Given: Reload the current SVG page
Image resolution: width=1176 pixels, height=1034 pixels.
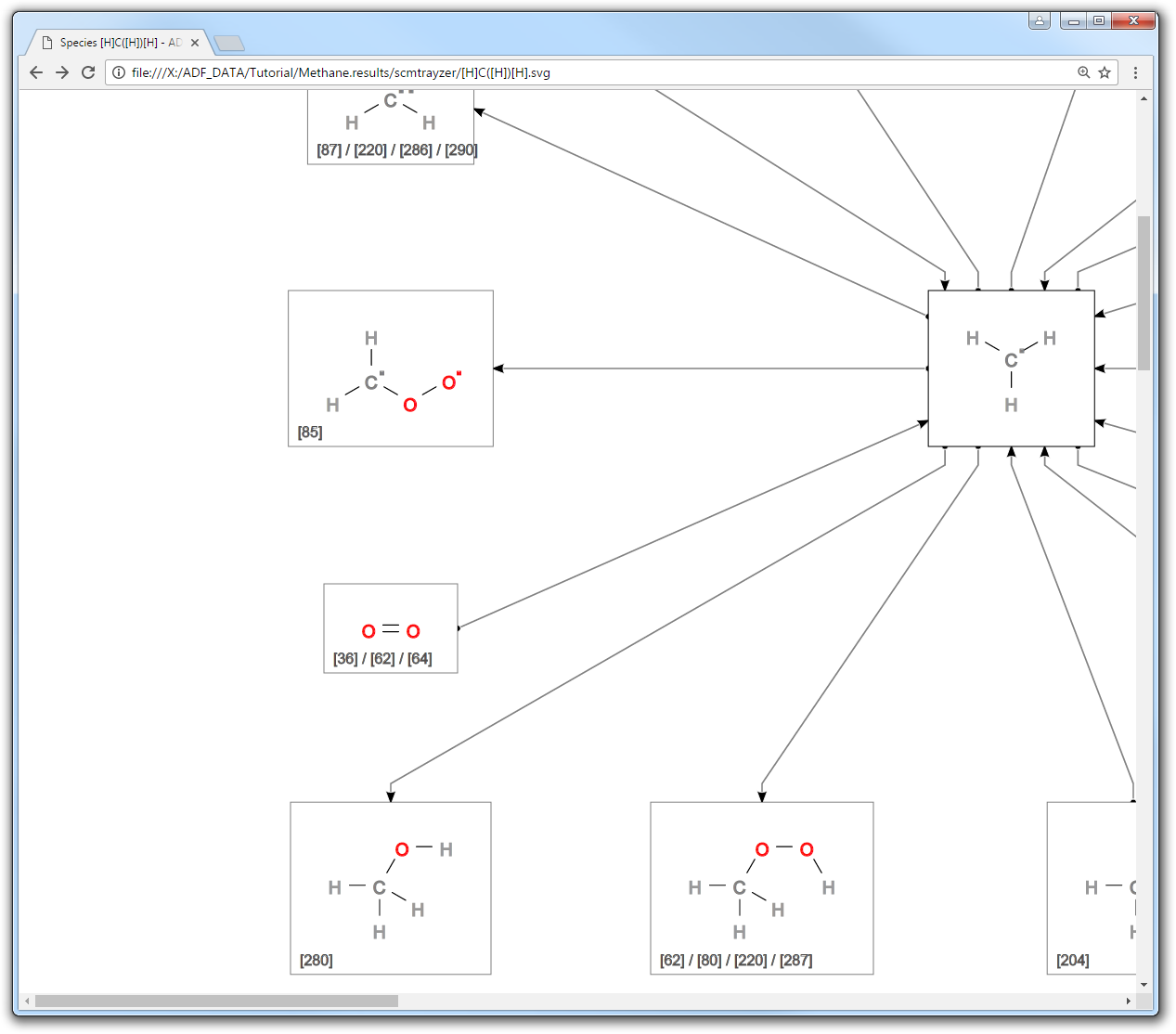Looking at the screenshot, I should (x=88, y=72).
